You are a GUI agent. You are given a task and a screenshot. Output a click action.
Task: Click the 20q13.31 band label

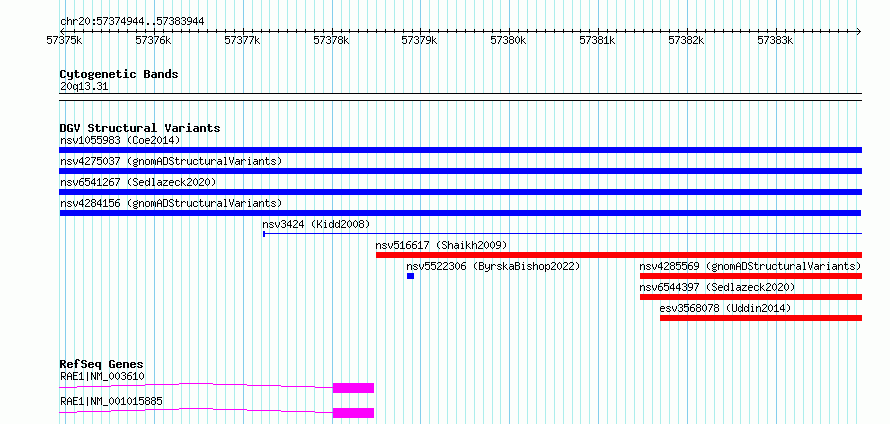84,87
